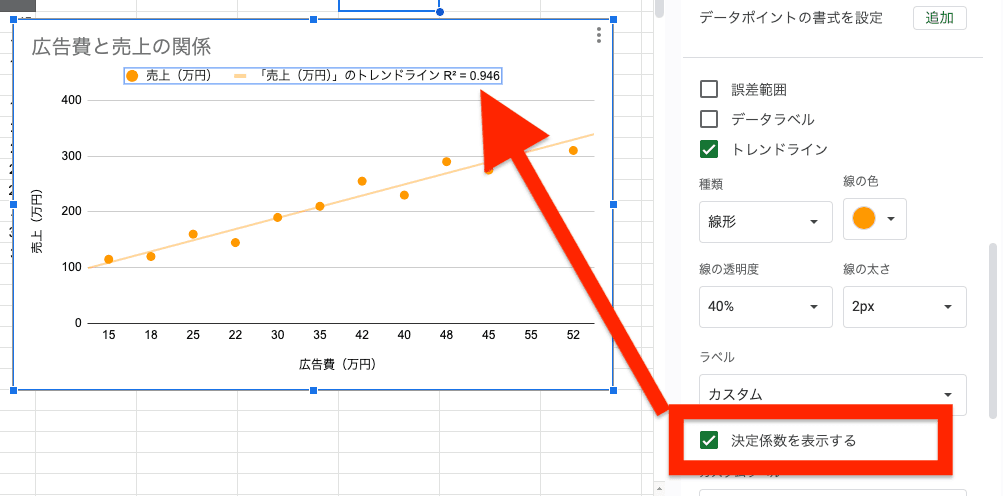Click the data point at x-axis value 15
Viewport: 1003px width, 496px height.
coord(109,260)
